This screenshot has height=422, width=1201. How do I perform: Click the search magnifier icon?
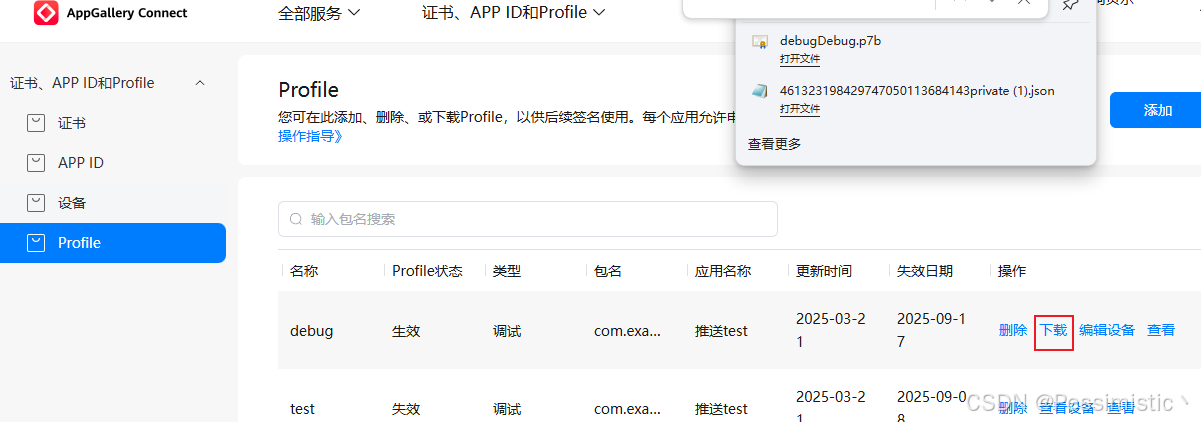(x=296, y=219)
